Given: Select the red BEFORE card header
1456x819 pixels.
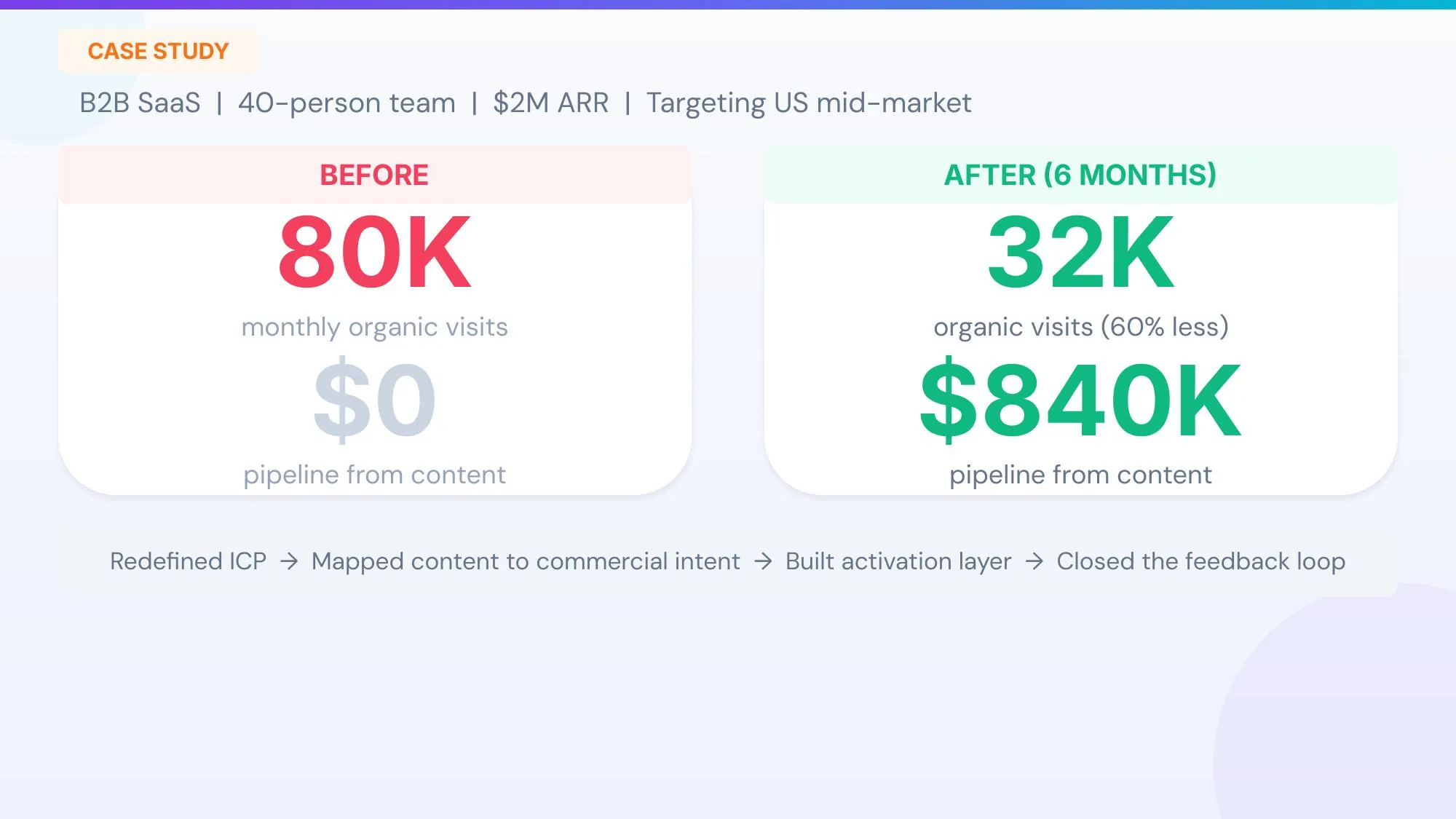Looking at the screenshot, I should click(x=374, y=175).
